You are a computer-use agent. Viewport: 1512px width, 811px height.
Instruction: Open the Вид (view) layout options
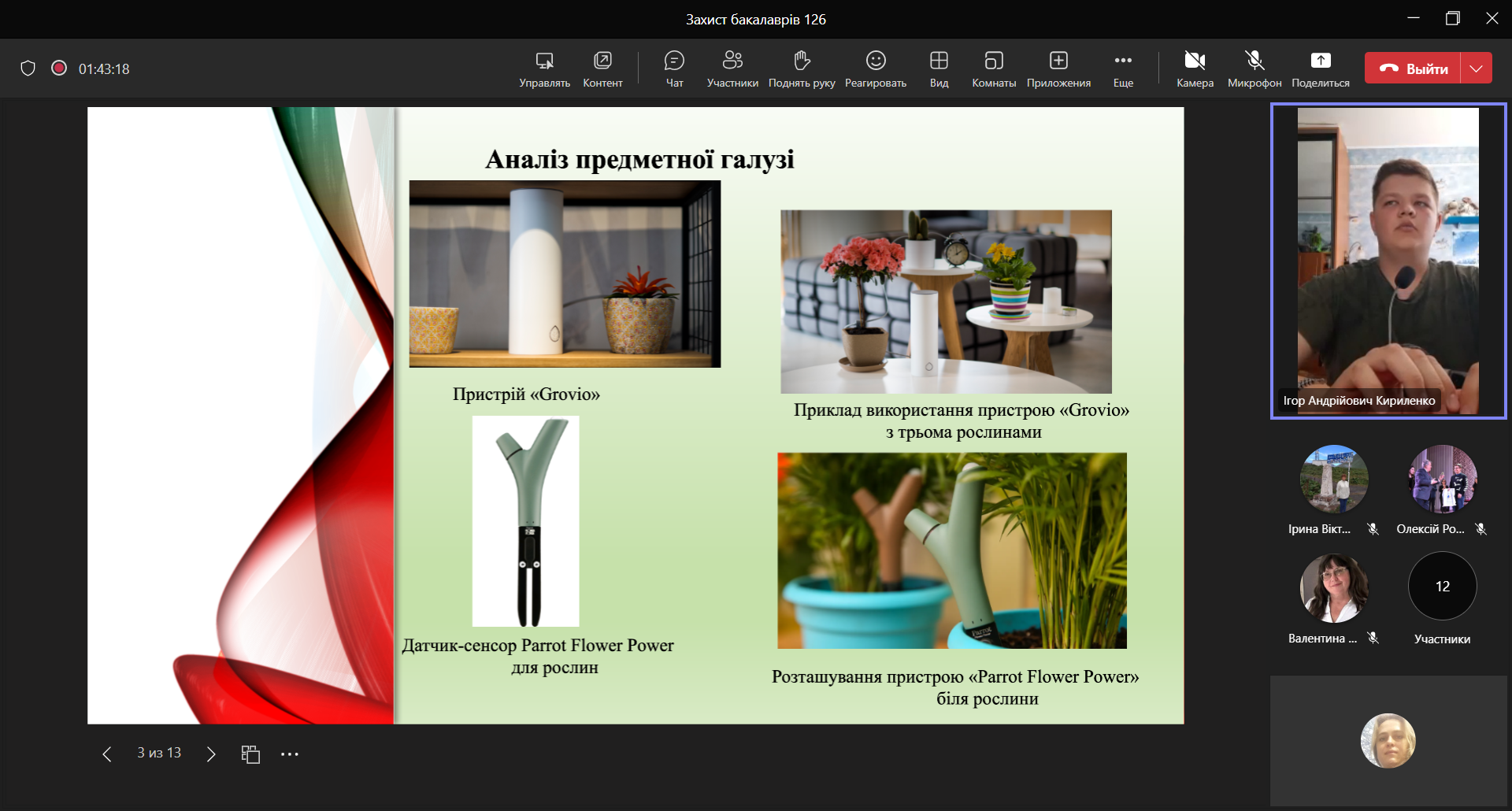pyautogui.click(x=939, y=69)
